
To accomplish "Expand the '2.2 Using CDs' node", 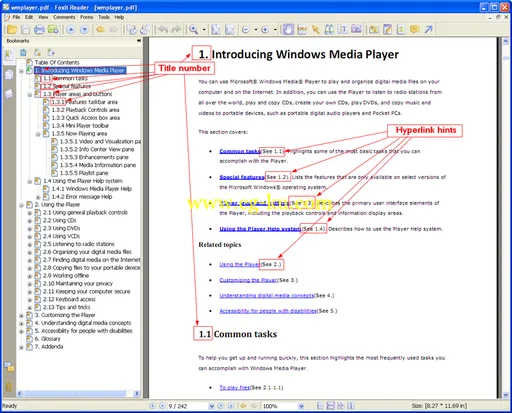I will point(30,221).
